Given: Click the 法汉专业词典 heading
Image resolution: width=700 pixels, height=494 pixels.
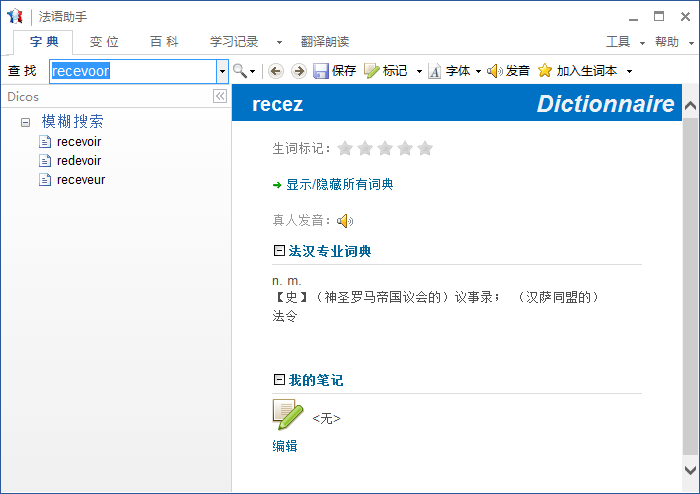Looking at the screenshot, I should point(329,251).
